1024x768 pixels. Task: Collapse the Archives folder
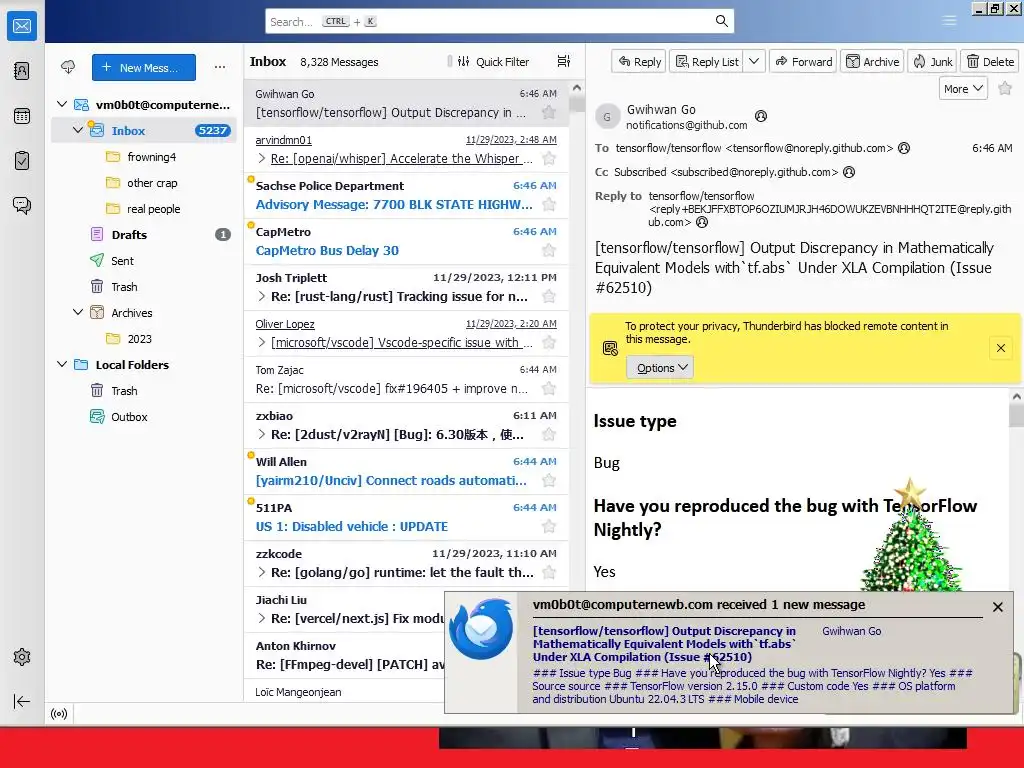[78, 312]
